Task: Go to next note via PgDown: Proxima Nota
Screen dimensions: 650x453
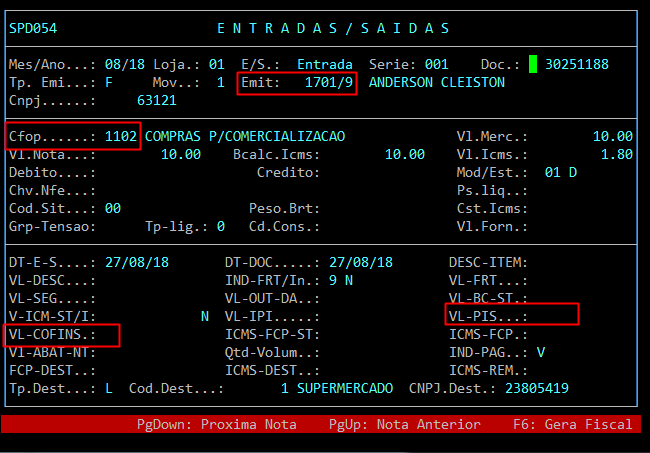Action: click(x=217, y=424)
